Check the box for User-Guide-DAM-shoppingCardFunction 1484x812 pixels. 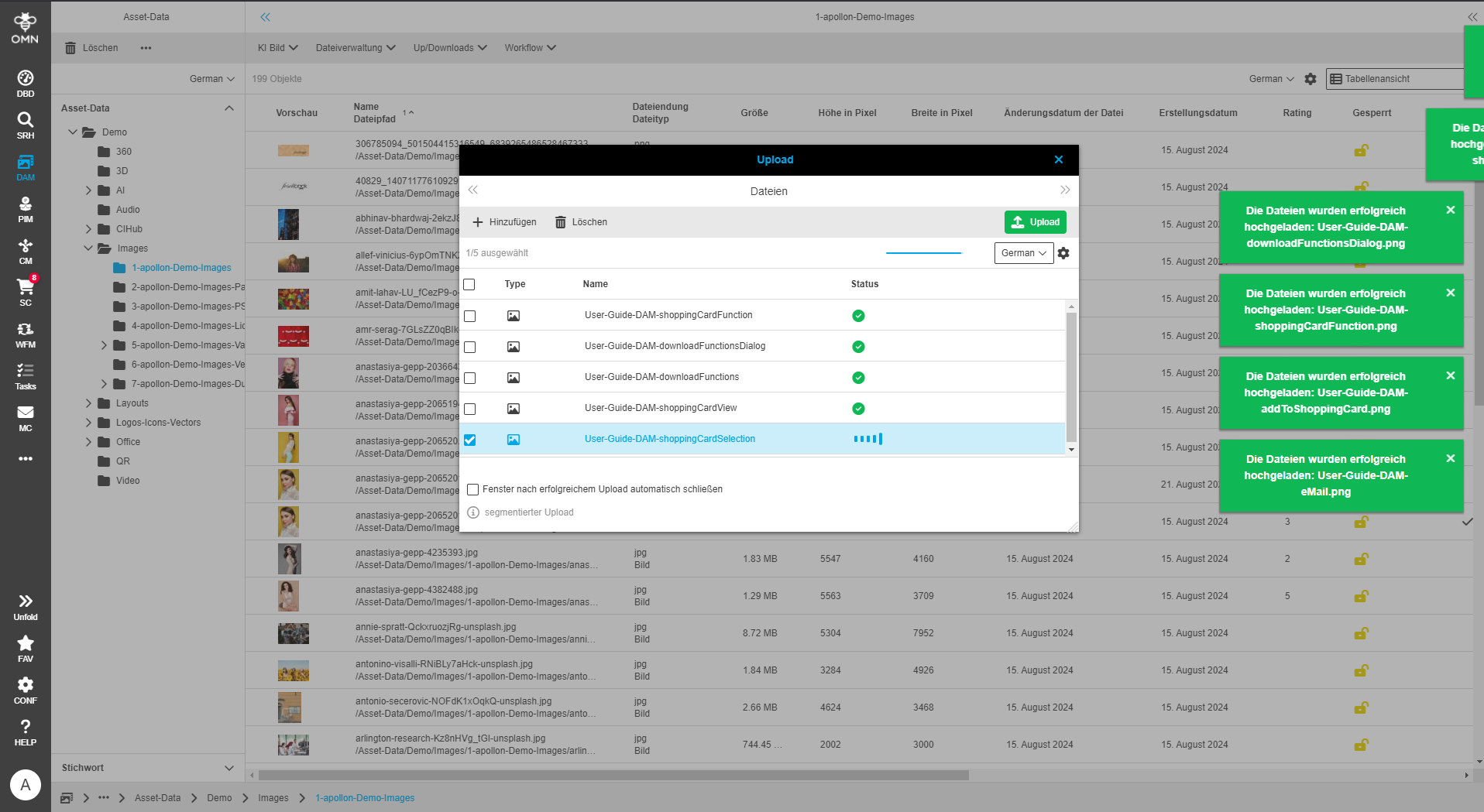point(470,316)
